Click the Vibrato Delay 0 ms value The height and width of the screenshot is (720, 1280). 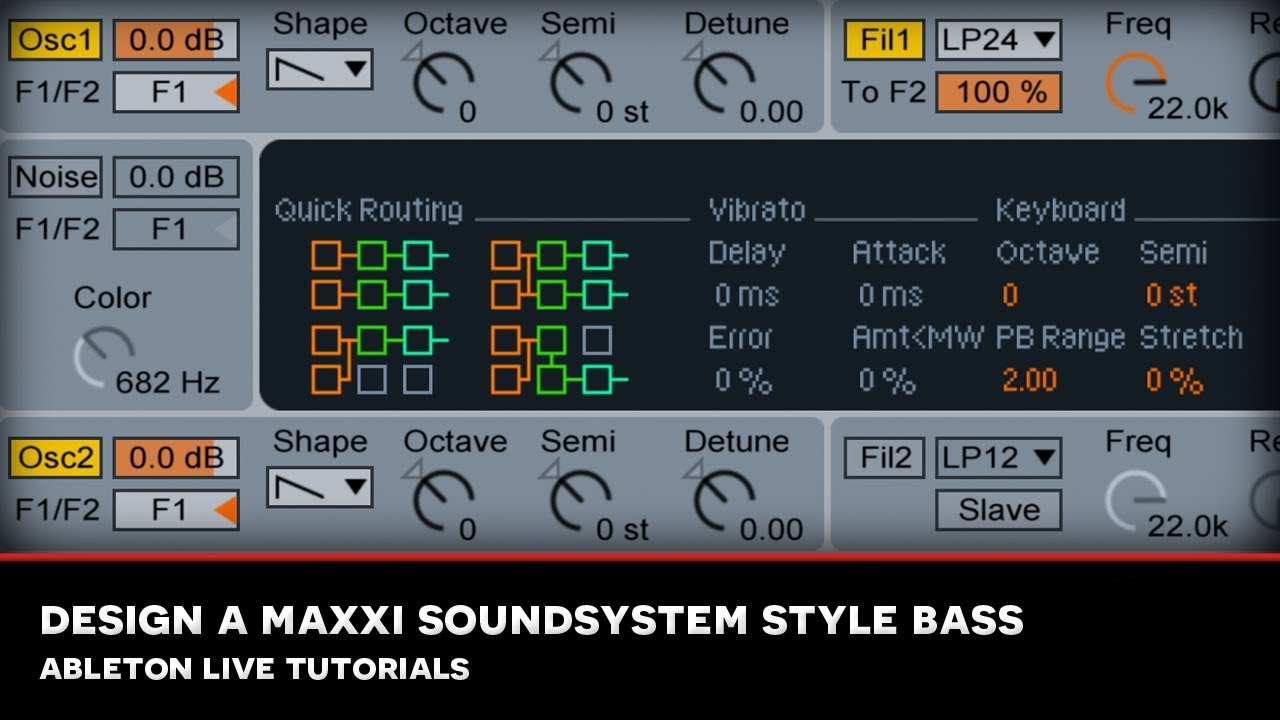pyautogui.click(x=746, y=295)
